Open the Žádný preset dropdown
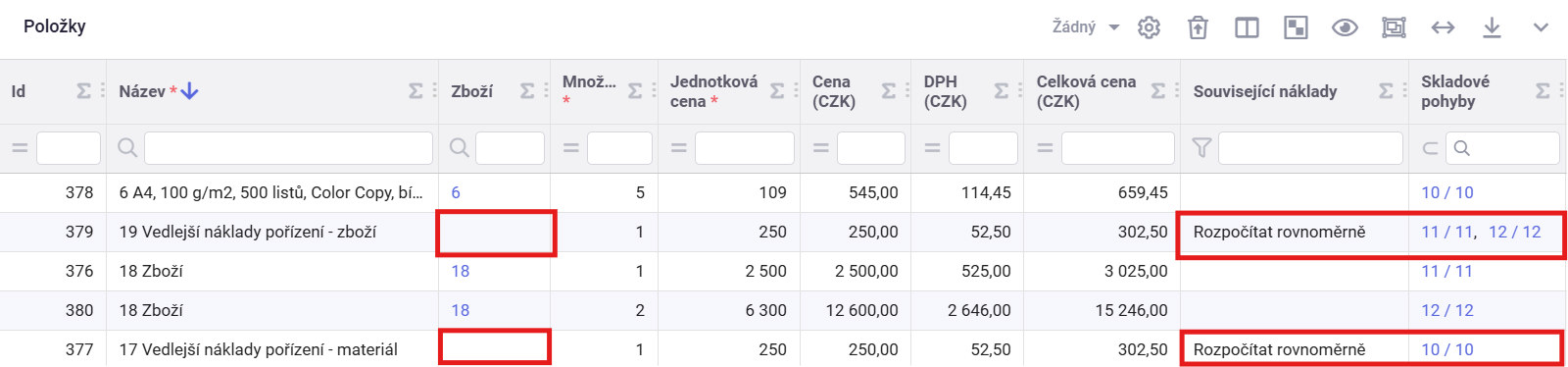The height and width of the screenshot is (367, 1568). pos(1085,27)
